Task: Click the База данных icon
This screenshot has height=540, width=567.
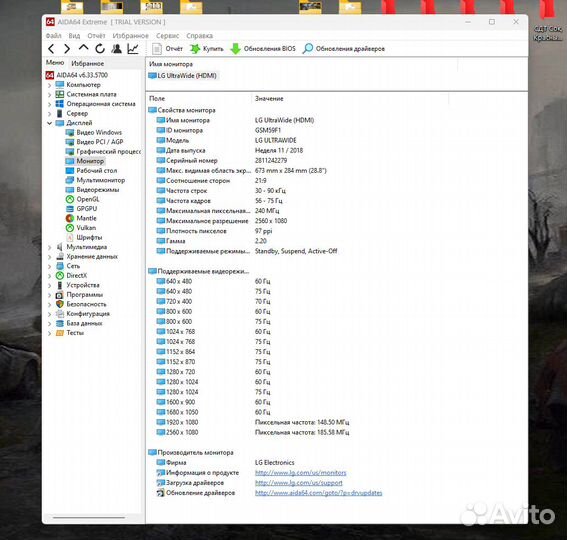Action: (60, 323)
